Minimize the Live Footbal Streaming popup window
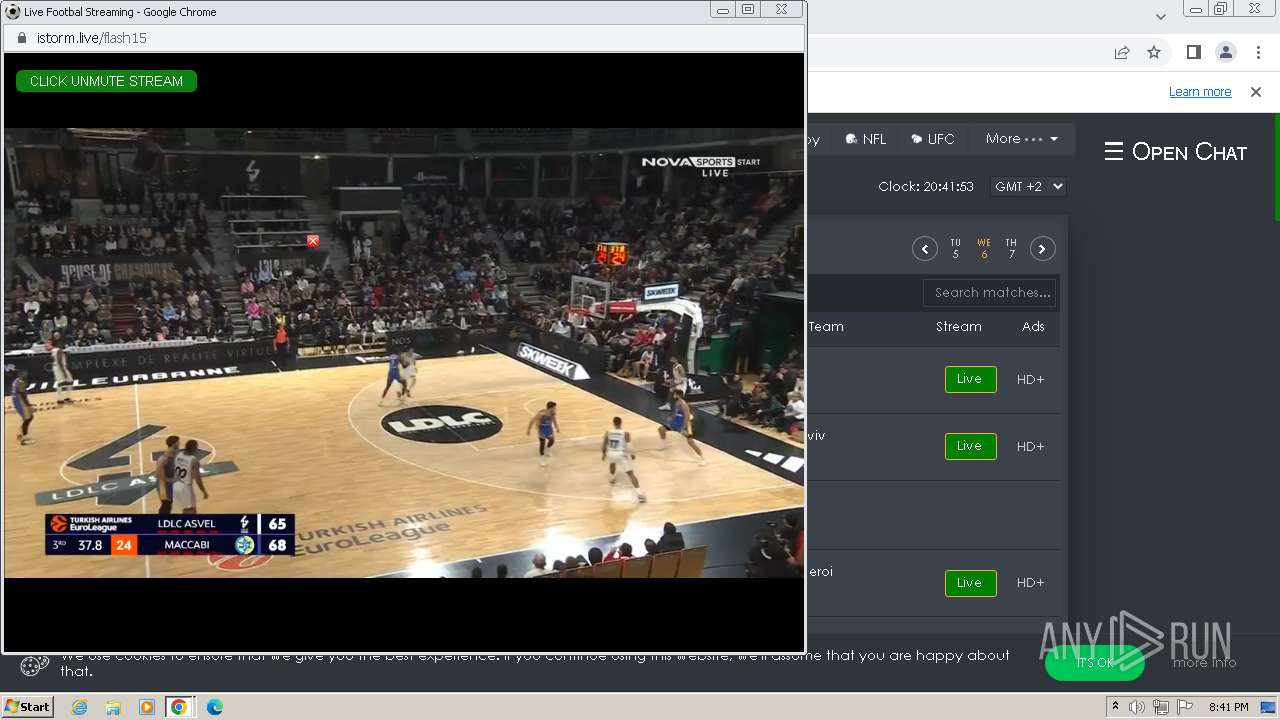The height and width of the screenshot is (720, 1280). coord(723,10)
